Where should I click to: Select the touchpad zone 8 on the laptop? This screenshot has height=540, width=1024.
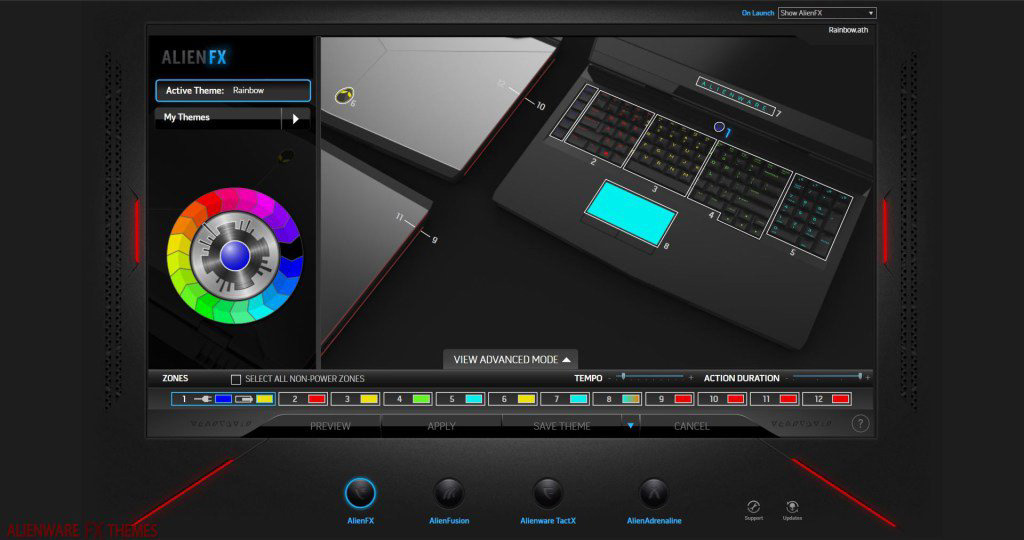tap(631, 213)
